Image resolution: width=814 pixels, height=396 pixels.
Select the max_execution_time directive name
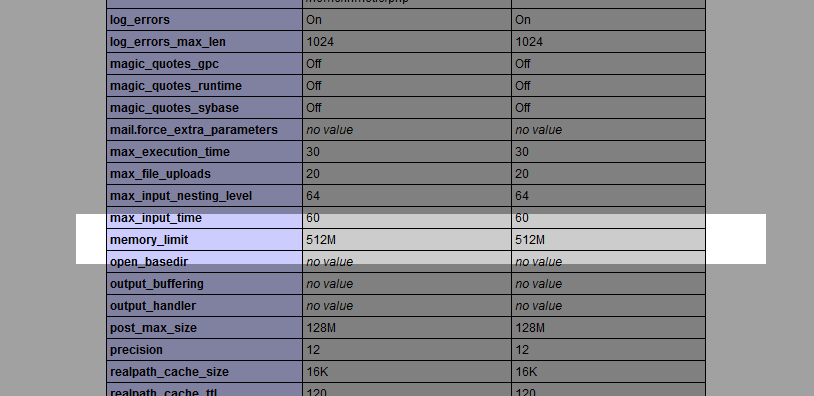(170, 152)
